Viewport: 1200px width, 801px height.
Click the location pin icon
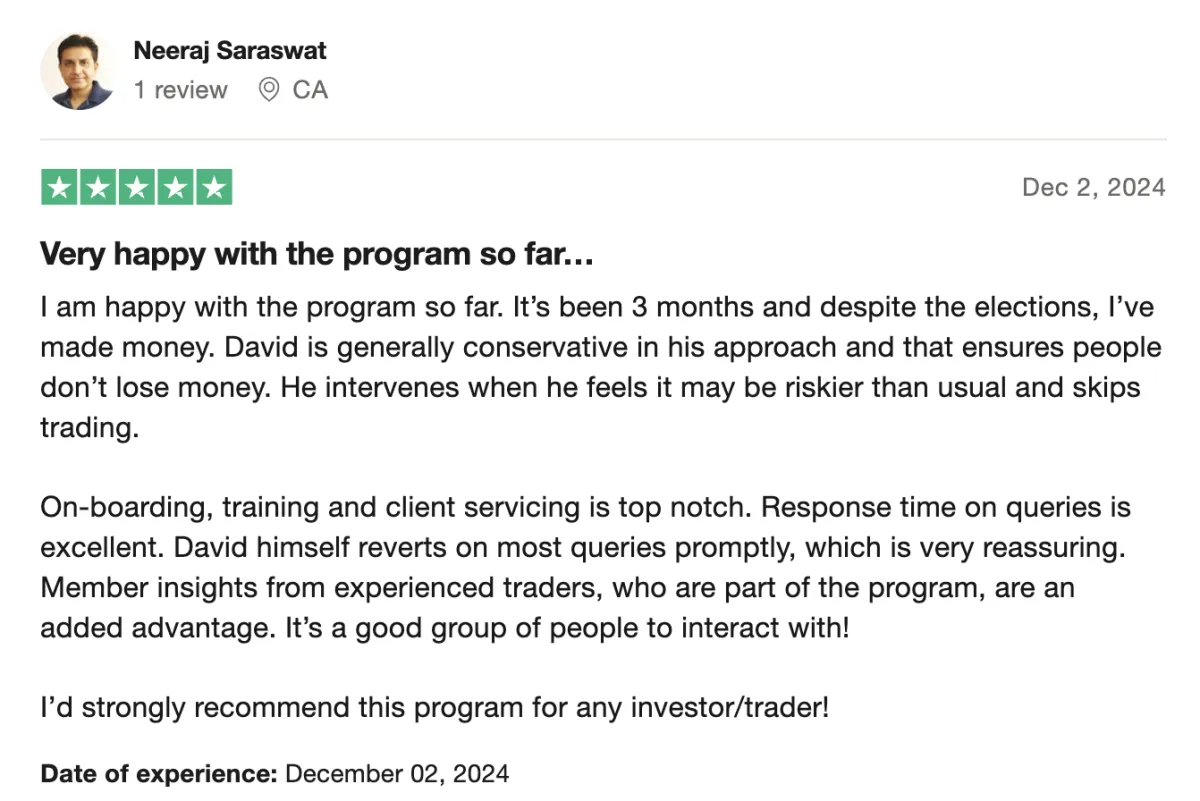[268, 90]
